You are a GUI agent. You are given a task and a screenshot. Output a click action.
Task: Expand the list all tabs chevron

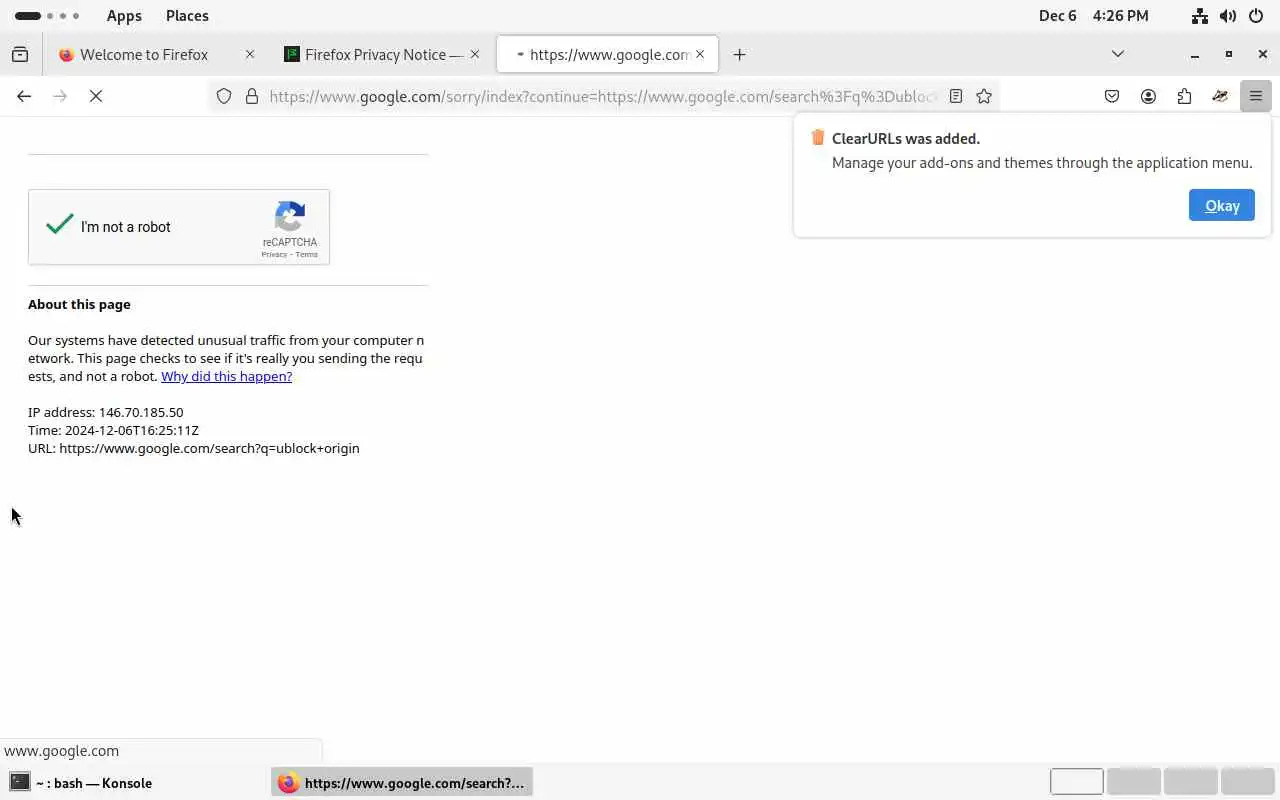(x=1118, y=54)
